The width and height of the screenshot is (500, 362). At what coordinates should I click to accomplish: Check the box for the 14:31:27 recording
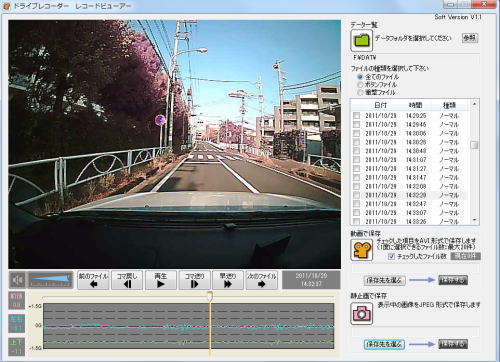coord(356,168)
